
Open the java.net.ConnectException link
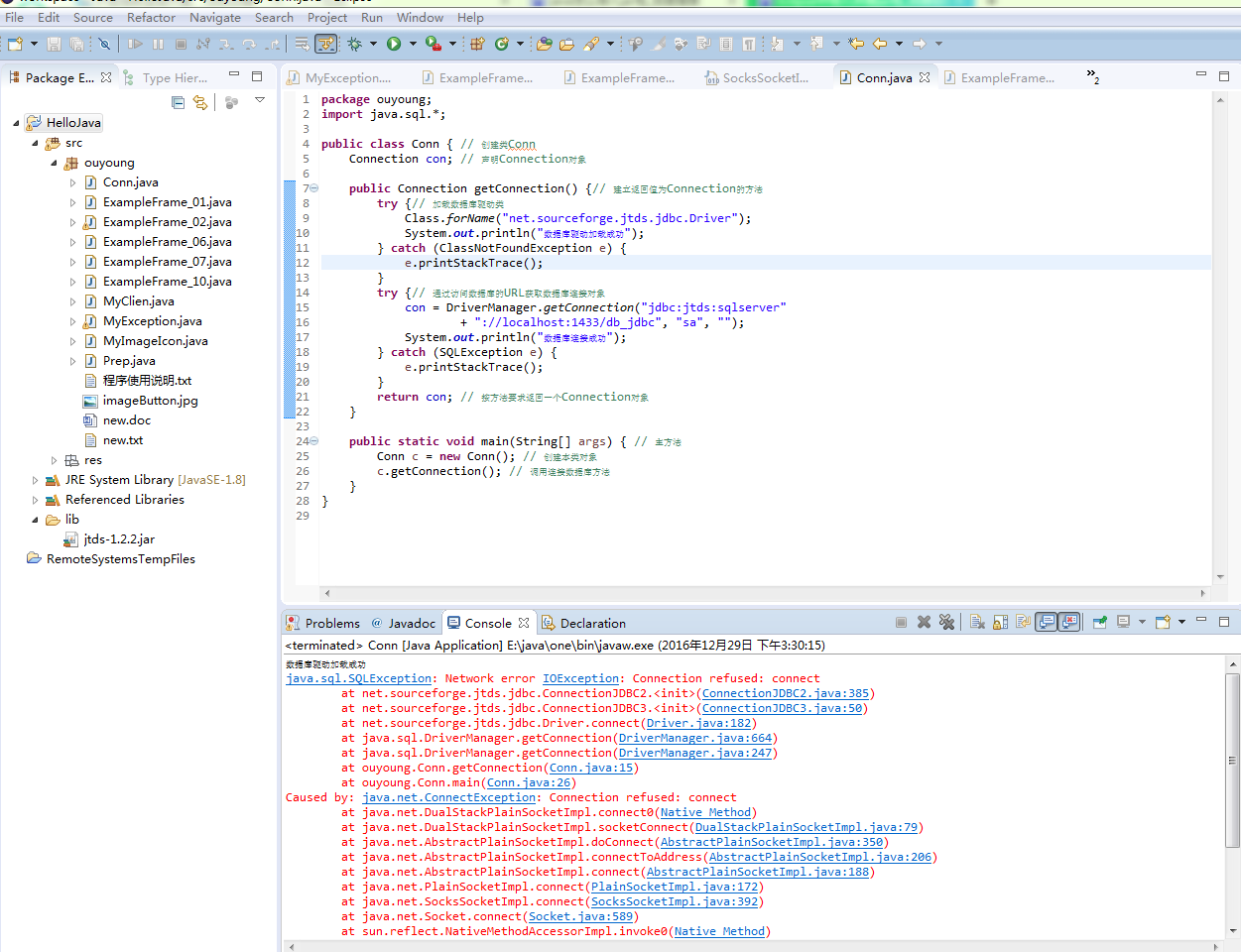(x=449, y=797)
